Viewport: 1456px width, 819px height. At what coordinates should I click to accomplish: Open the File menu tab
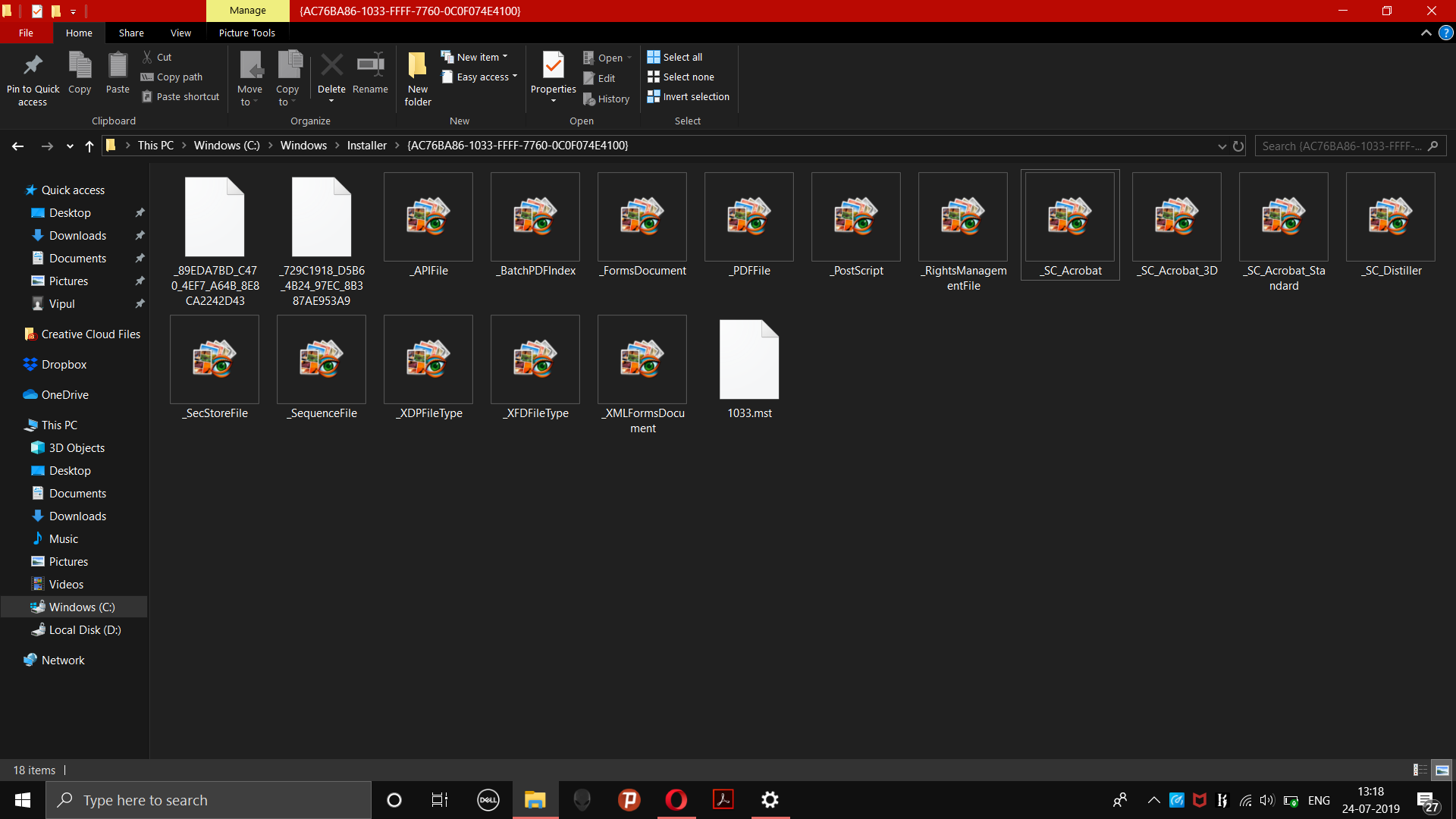[26, 33]
